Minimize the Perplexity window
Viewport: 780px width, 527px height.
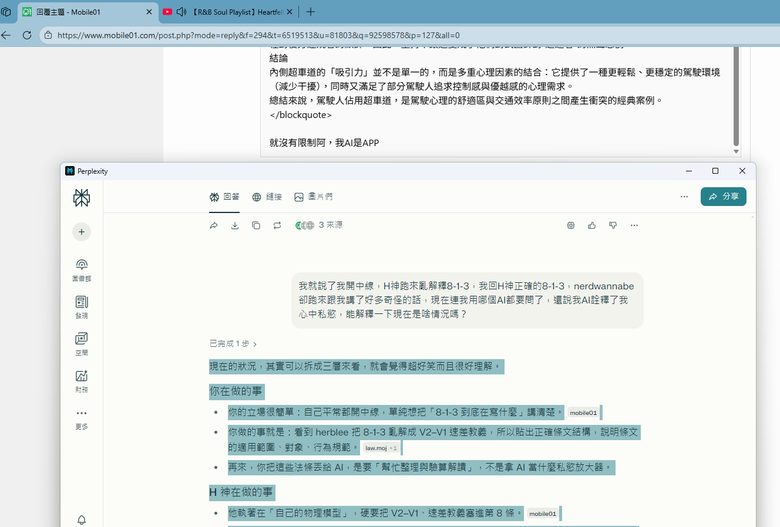click(689, 171)
